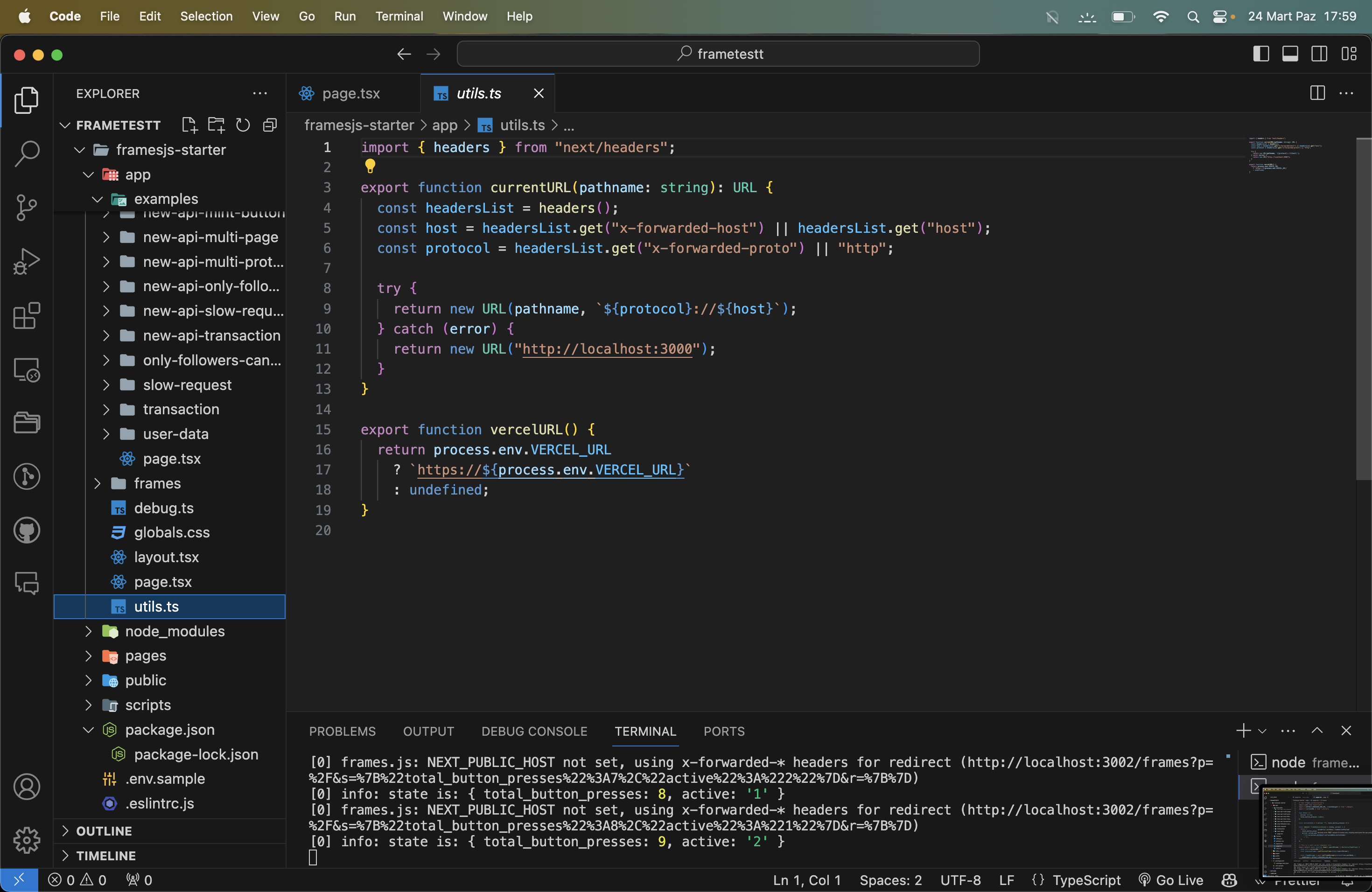The height and width of the screenshot is (892, 1372).
Task: Expand the frames folder
Action: 98,483
